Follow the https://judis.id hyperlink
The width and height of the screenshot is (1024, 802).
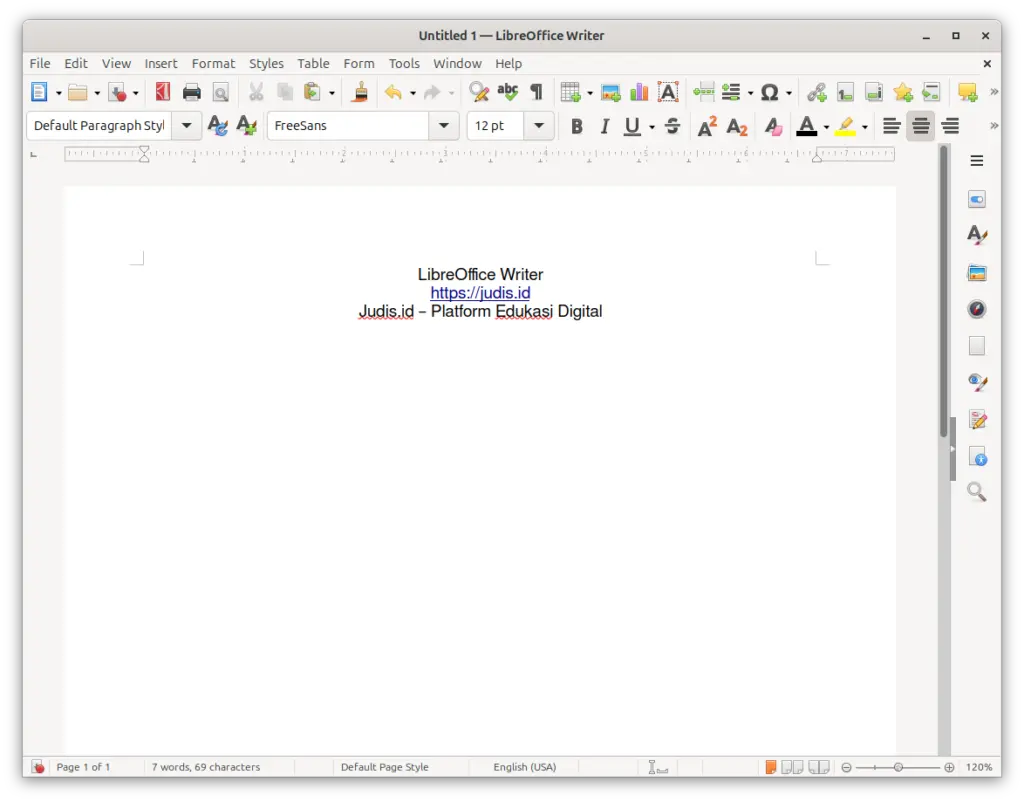click(480, 292)
